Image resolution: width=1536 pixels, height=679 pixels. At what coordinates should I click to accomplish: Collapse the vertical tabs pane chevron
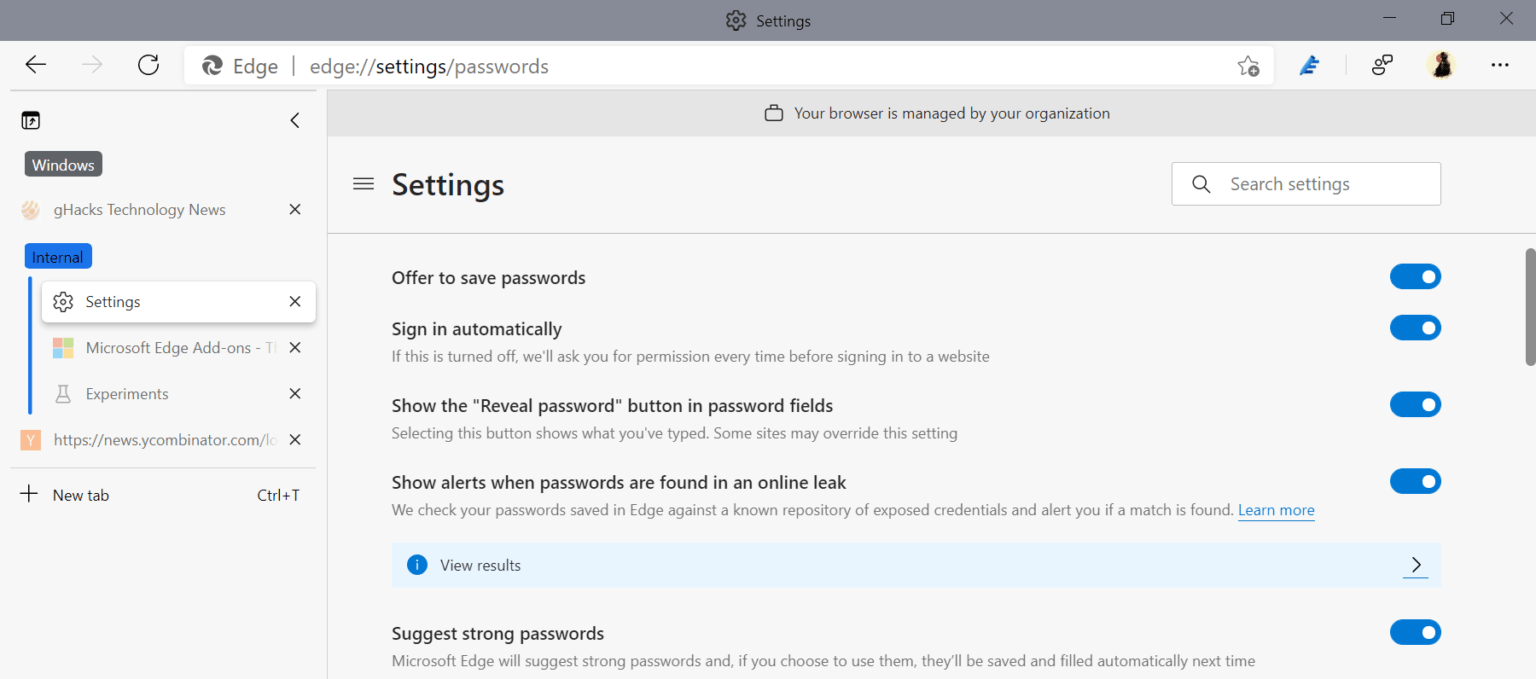[x=294, y=120]
